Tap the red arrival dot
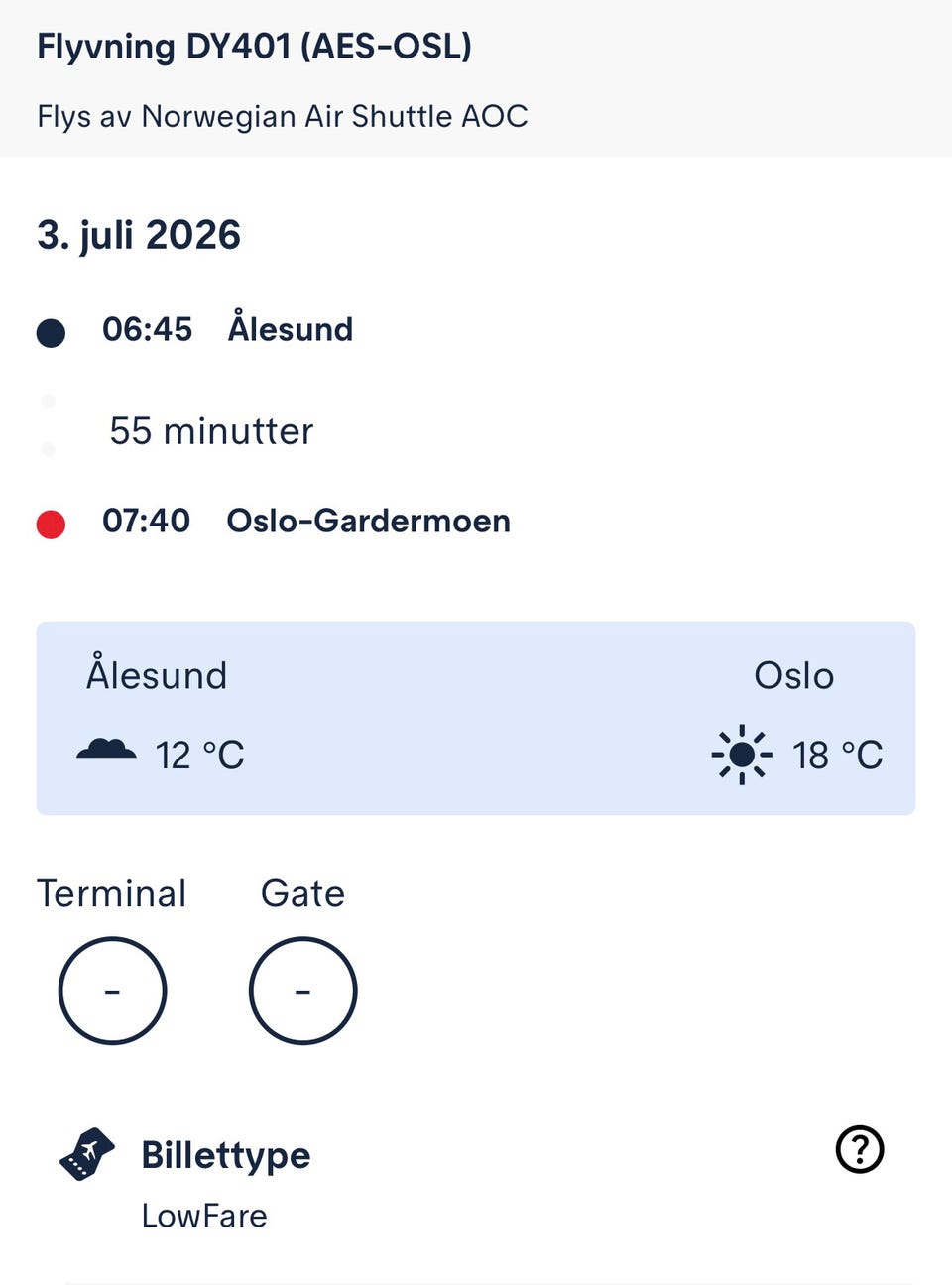The height and width of the screenshot is (1285, 952). pyautogui.click(x=51, y=524)
